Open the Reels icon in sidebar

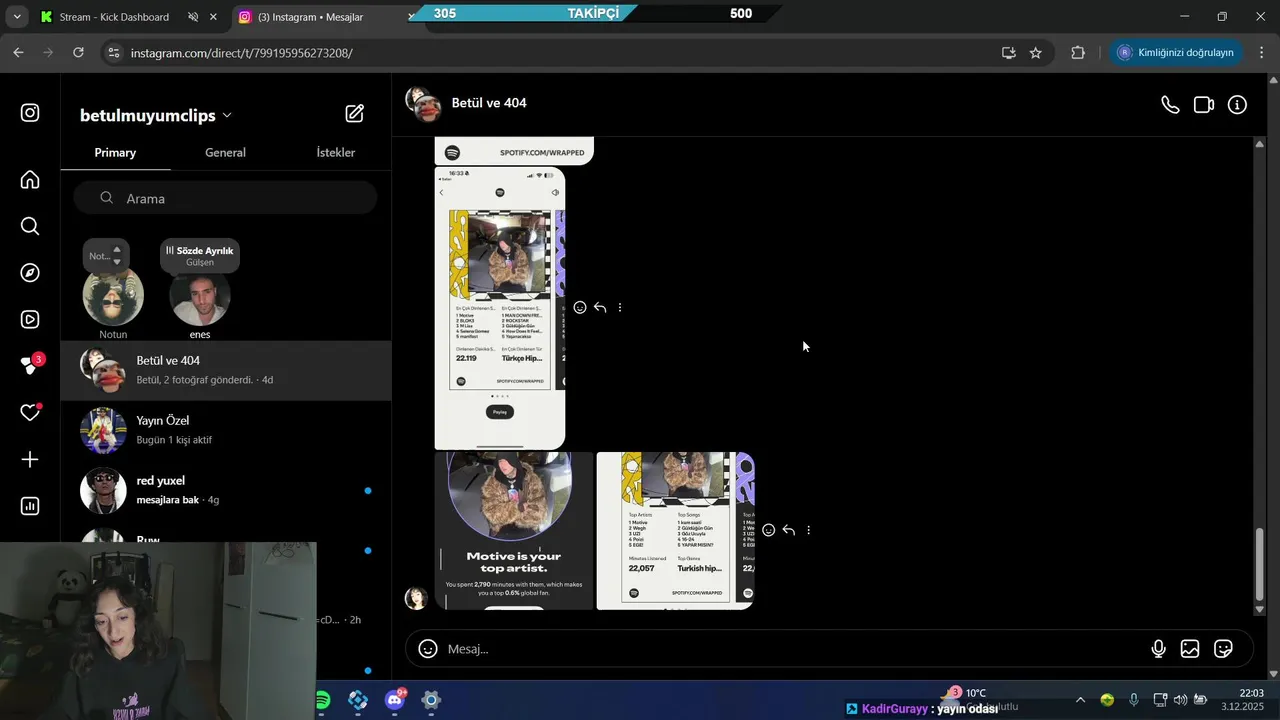(30, 320)
